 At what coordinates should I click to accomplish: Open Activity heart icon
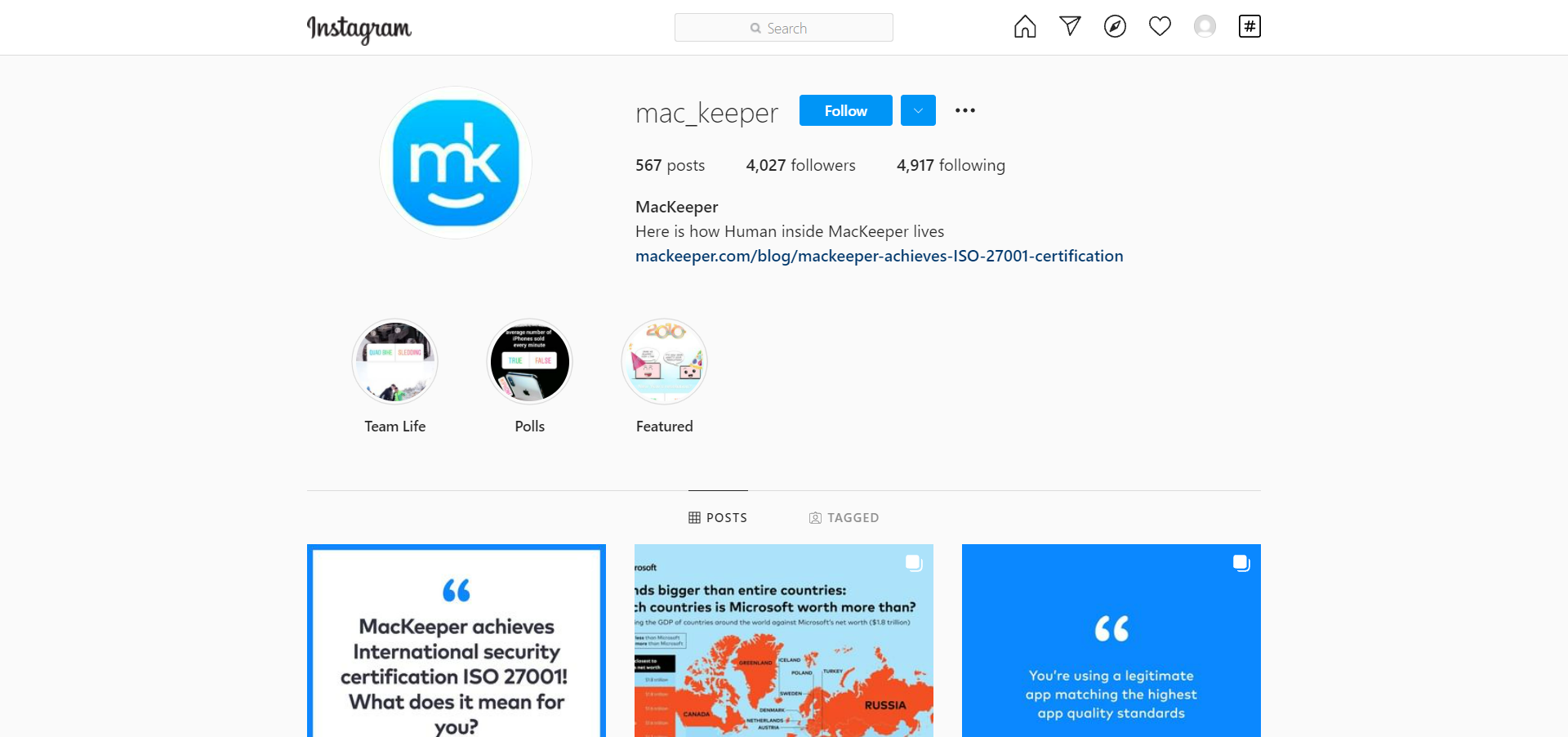1160,26
